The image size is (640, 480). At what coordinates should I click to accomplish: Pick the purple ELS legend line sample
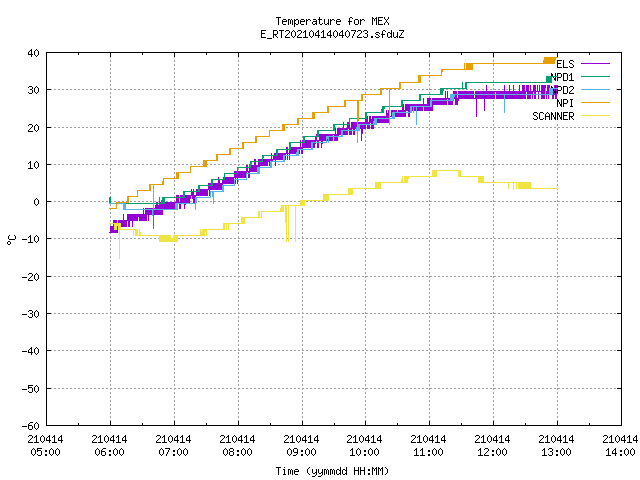pos(595,64)
